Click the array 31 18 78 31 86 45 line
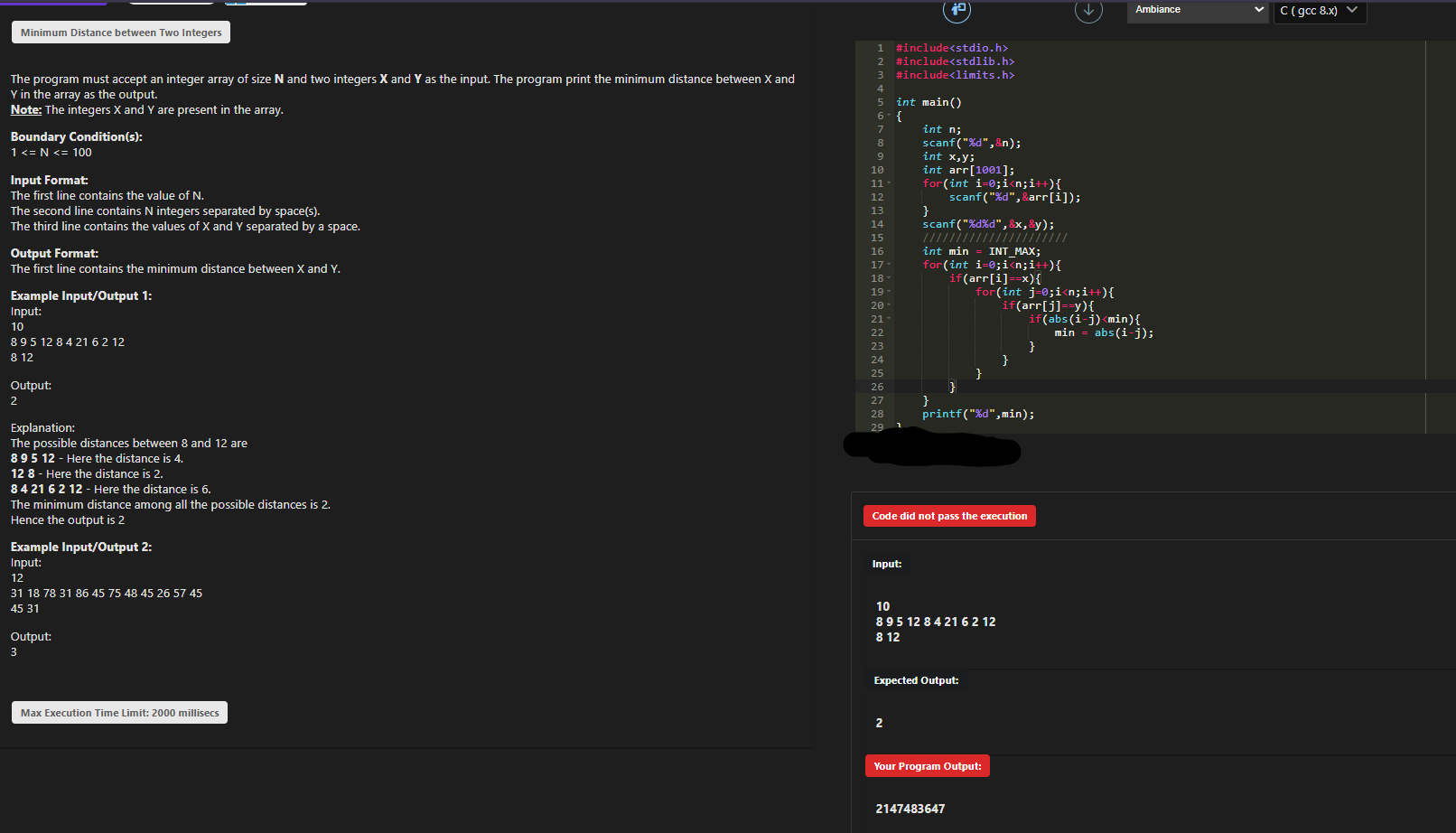Viewport: 1456px width, 833px height. [x=107, y=593]
